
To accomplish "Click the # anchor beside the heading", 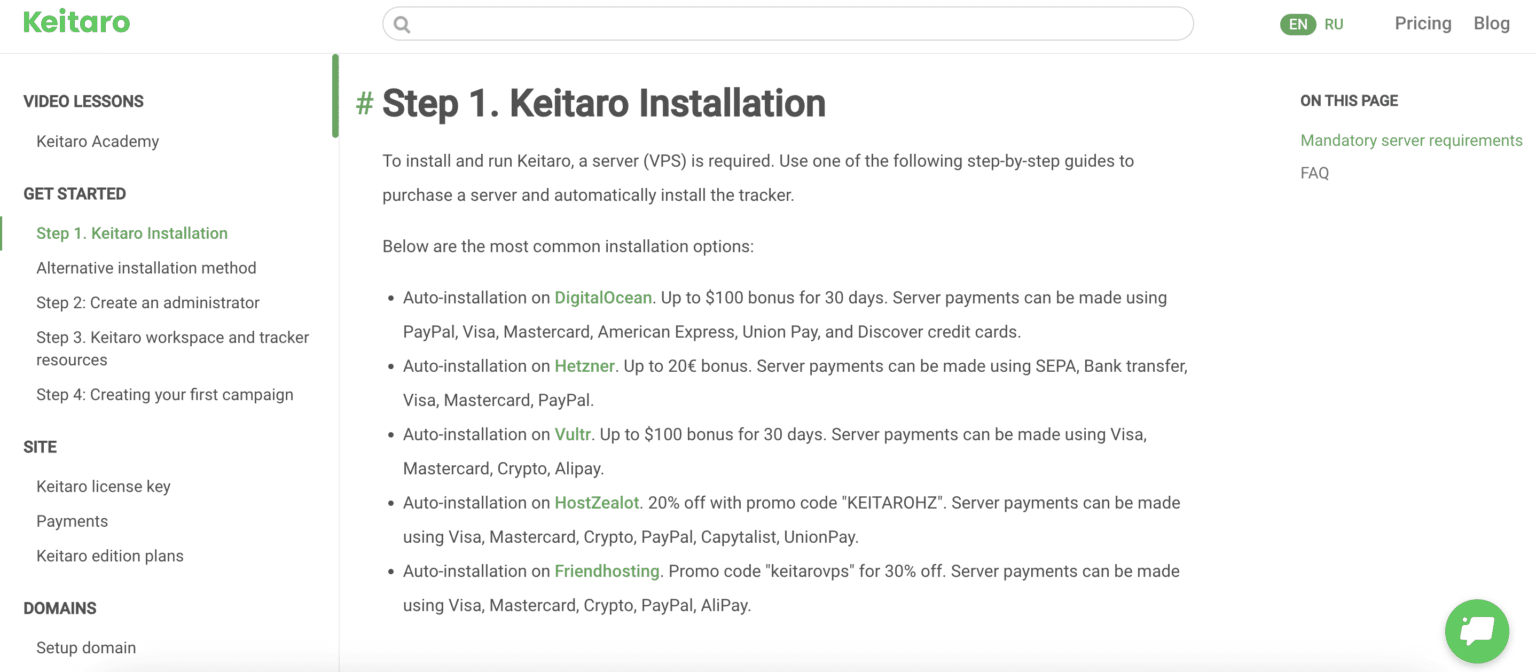I will 365,103.
